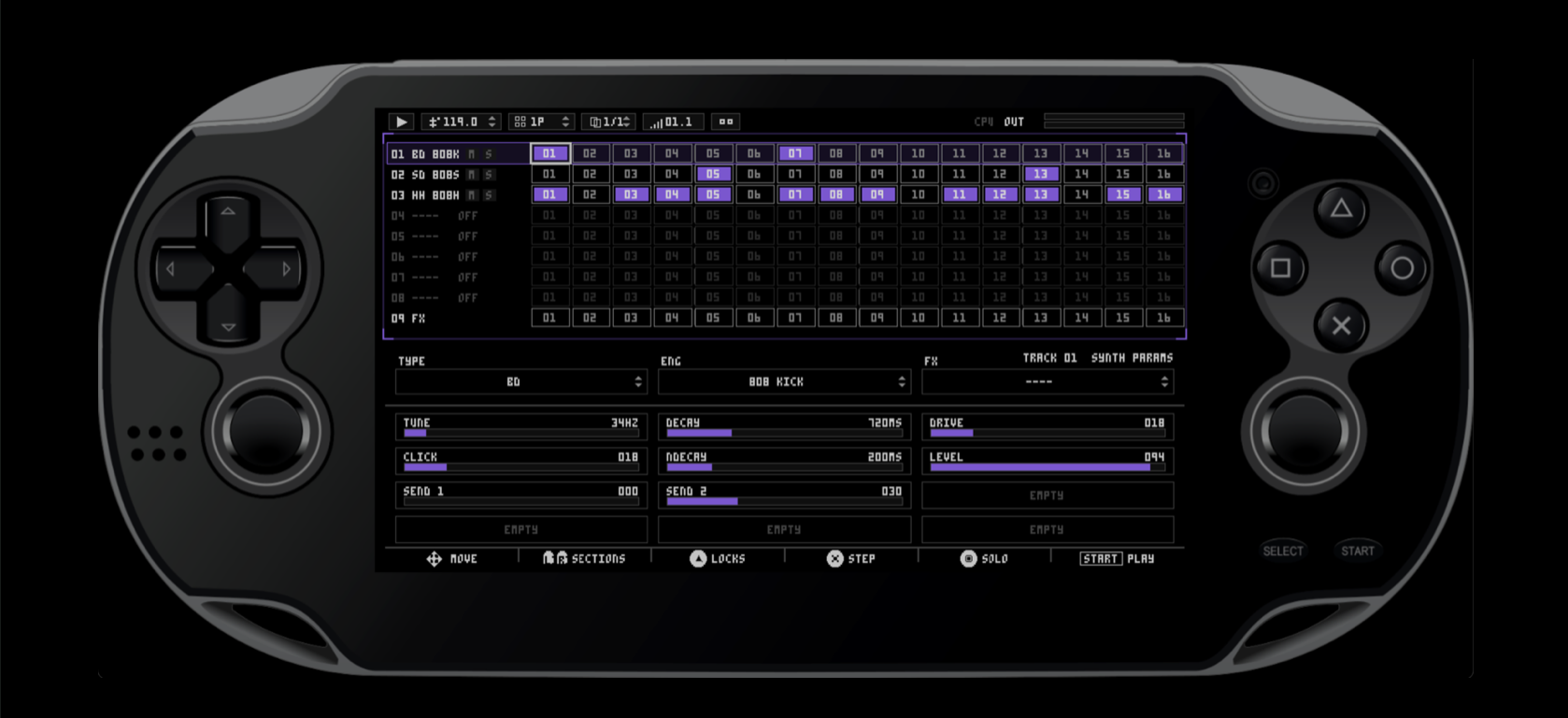
Task: Click the swing bars icon beside 01.1
Action: pyautogui.click(x=656, y=122)
